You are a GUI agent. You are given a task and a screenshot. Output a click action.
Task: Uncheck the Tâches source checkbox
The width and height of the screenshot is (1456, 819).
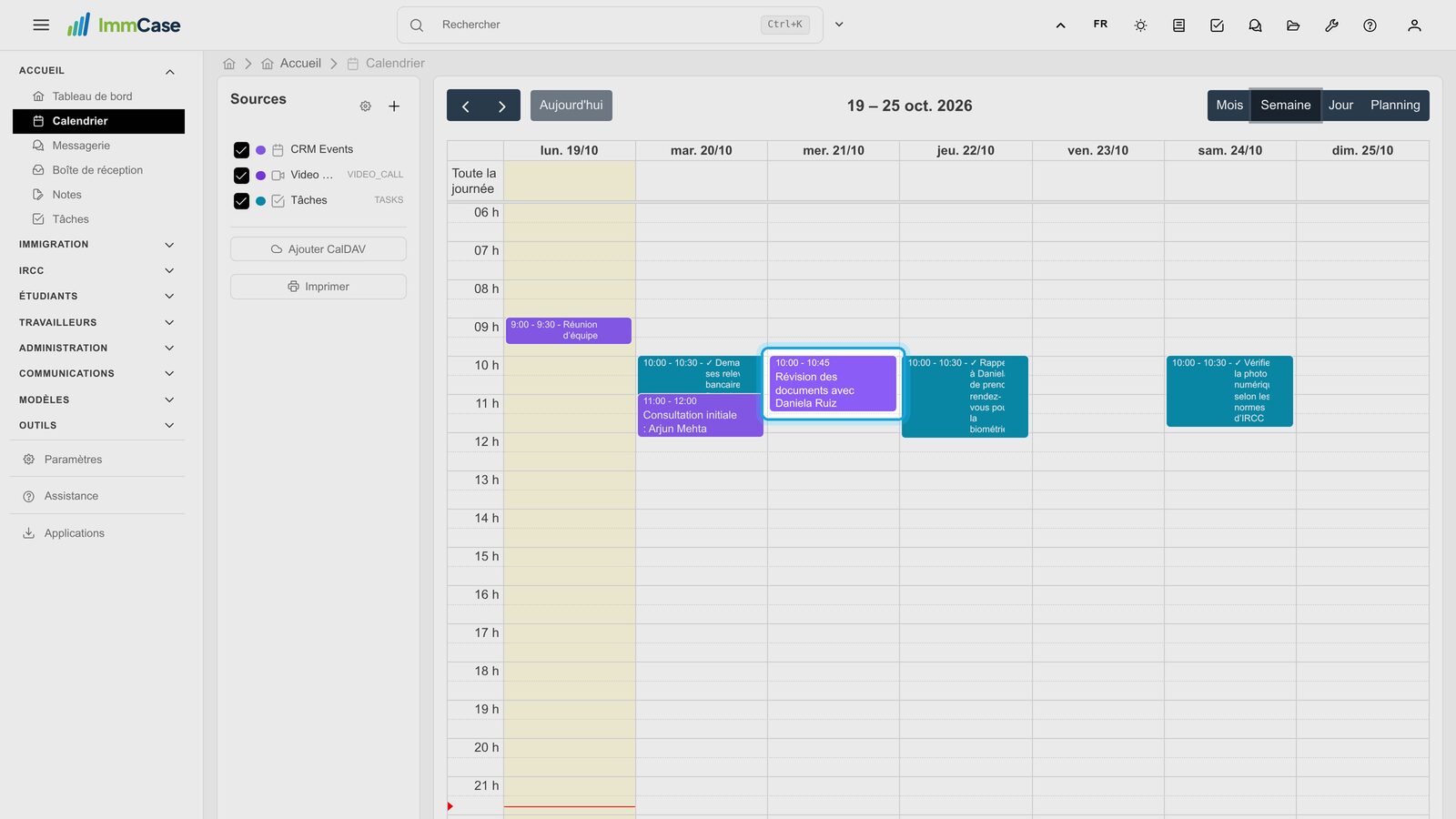tap(241, 201)
